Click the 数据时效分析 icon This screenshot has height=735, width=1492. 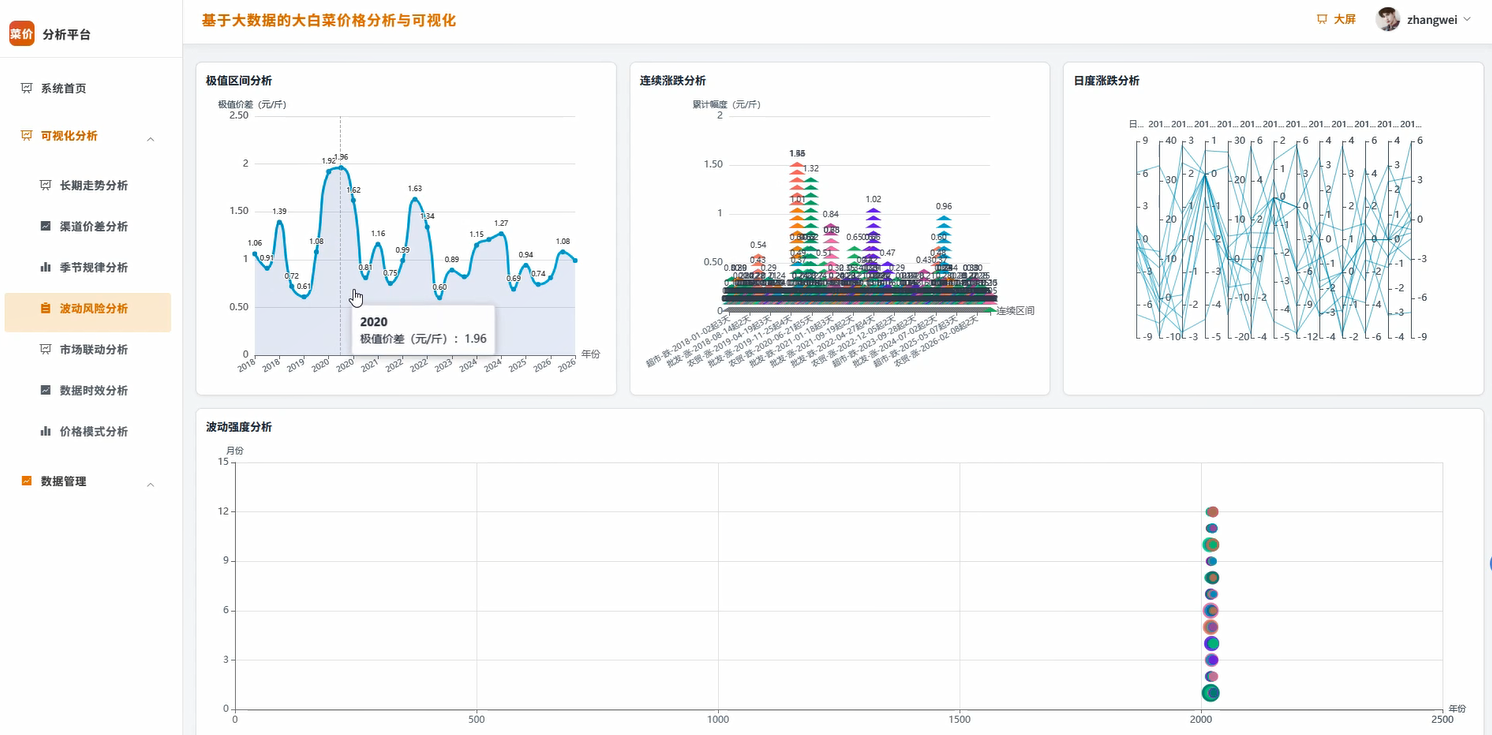pyautogui.click(x=45, y=390)
